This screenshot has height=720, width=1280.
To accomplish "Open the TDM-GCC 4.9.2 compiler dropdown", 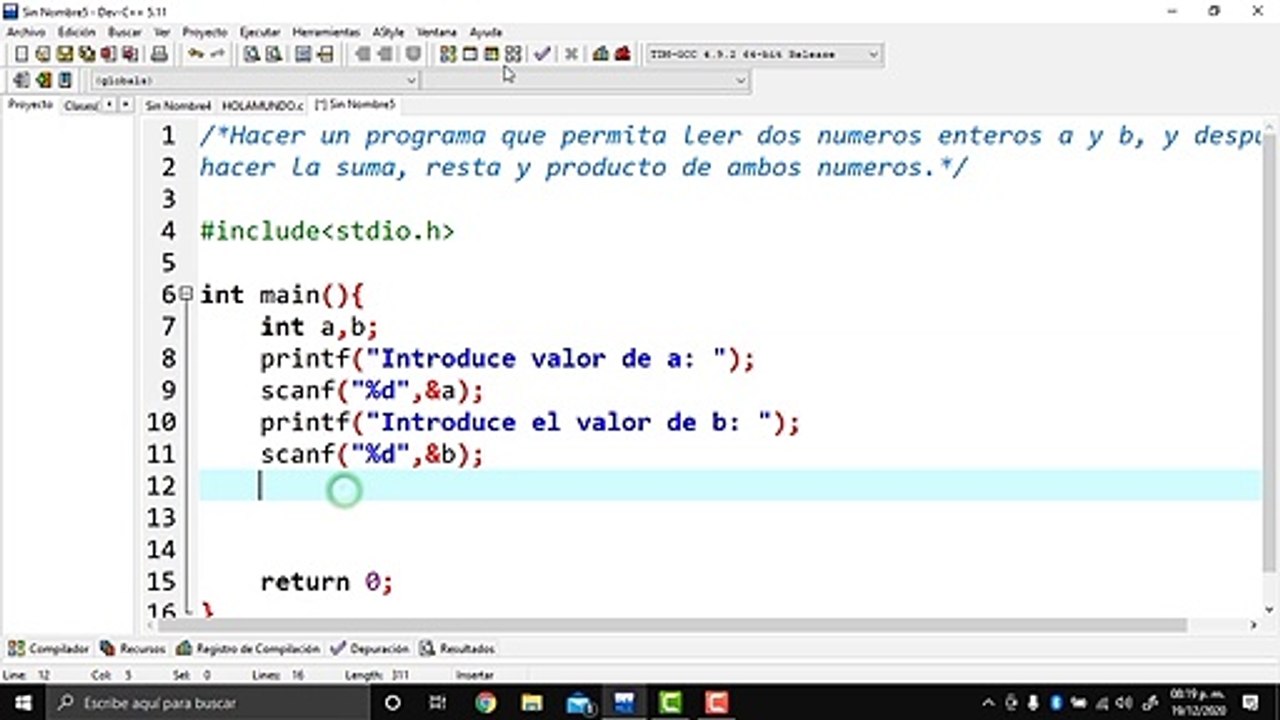I will coord(872,54).
